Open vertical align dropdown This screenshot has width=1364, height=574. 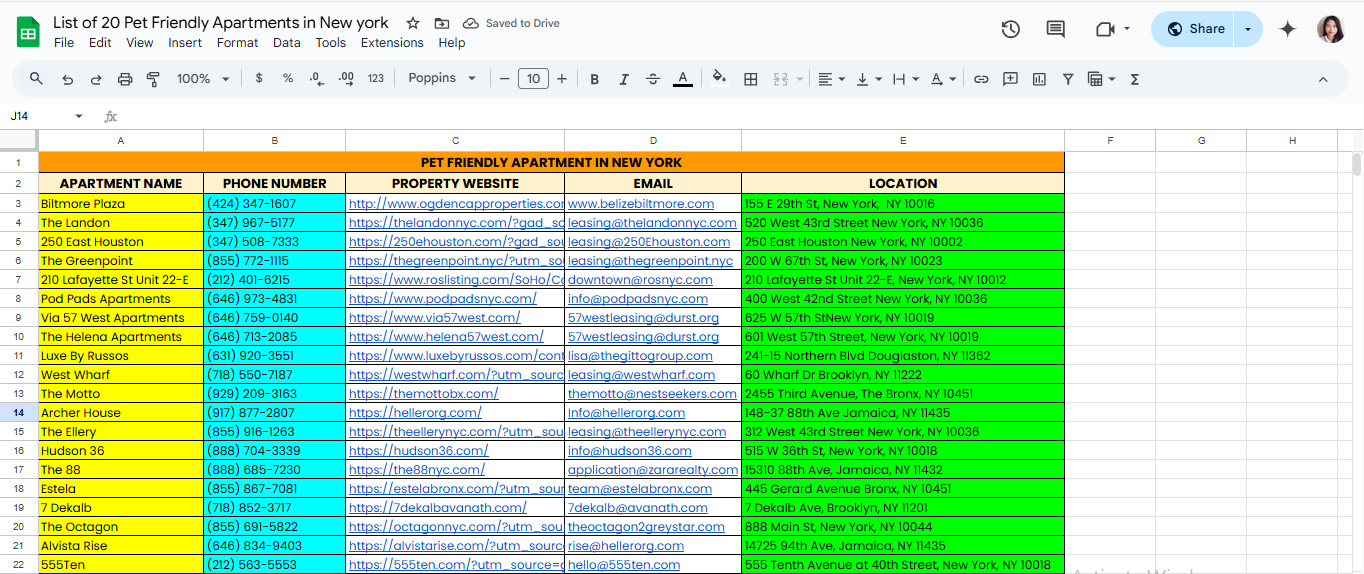point(869,79)
